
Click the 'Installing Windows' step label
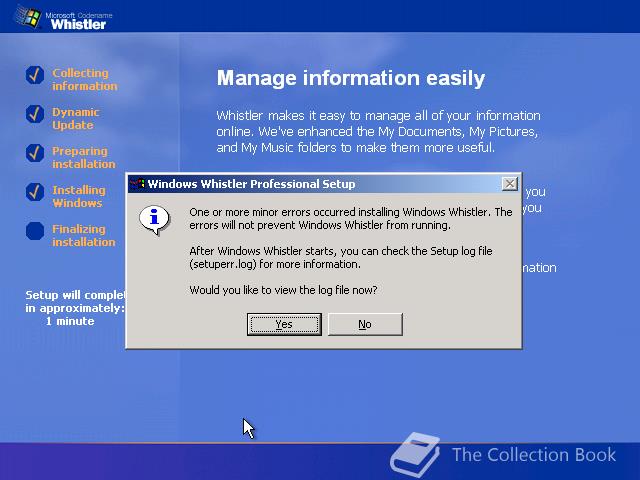[x=79, y=196]
